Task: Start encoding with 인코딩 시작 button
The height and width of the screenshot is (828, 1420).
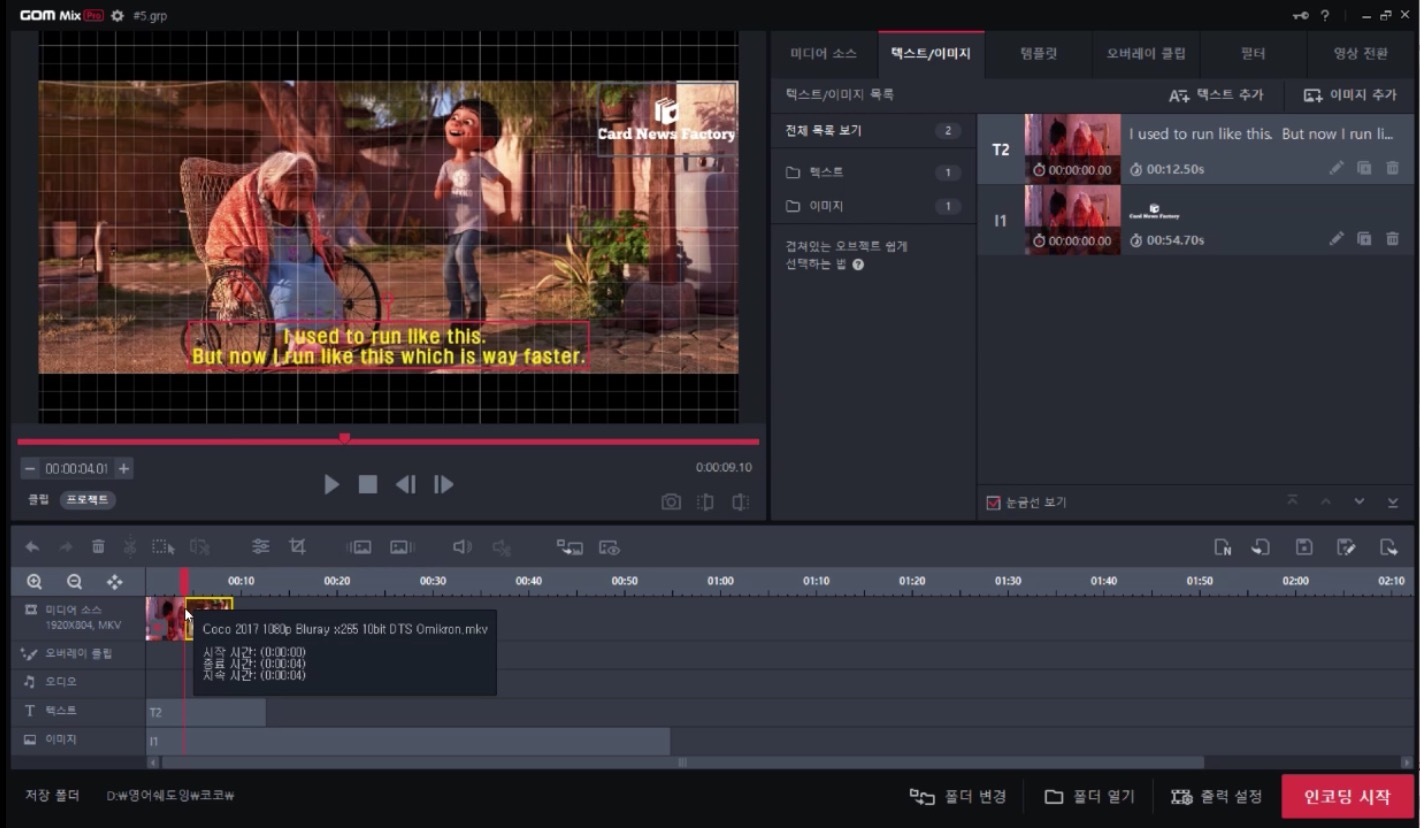Action: [x=1348, y=797]
